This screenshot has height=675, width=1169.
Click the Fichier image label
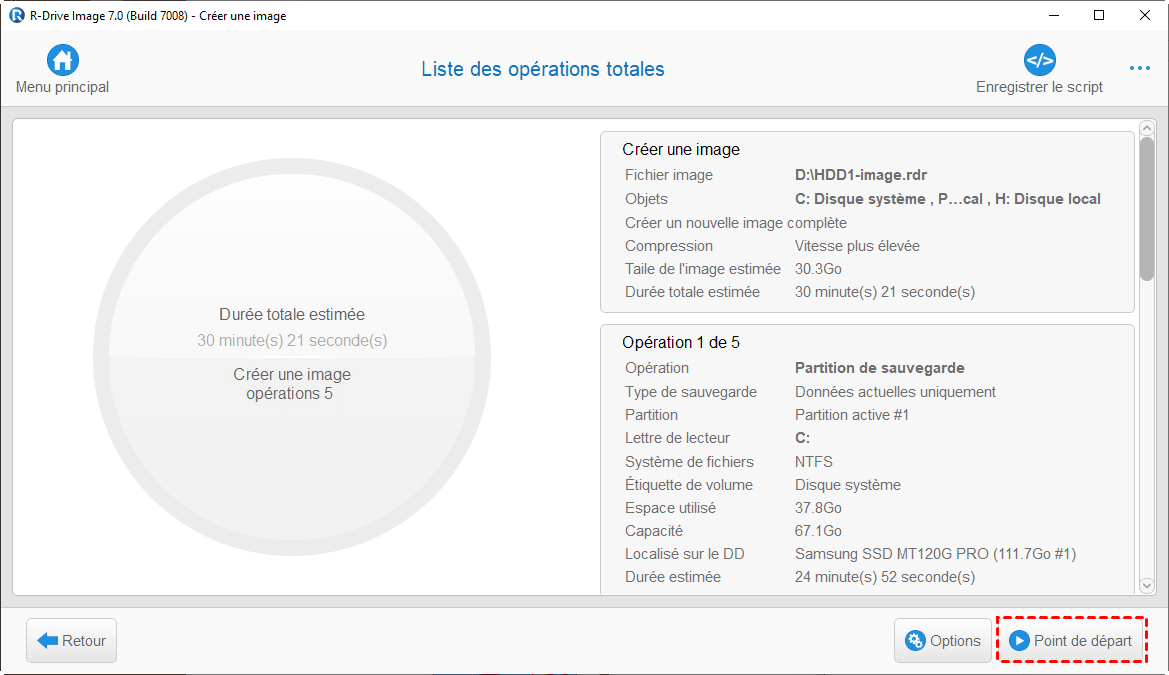click(668, 175)
